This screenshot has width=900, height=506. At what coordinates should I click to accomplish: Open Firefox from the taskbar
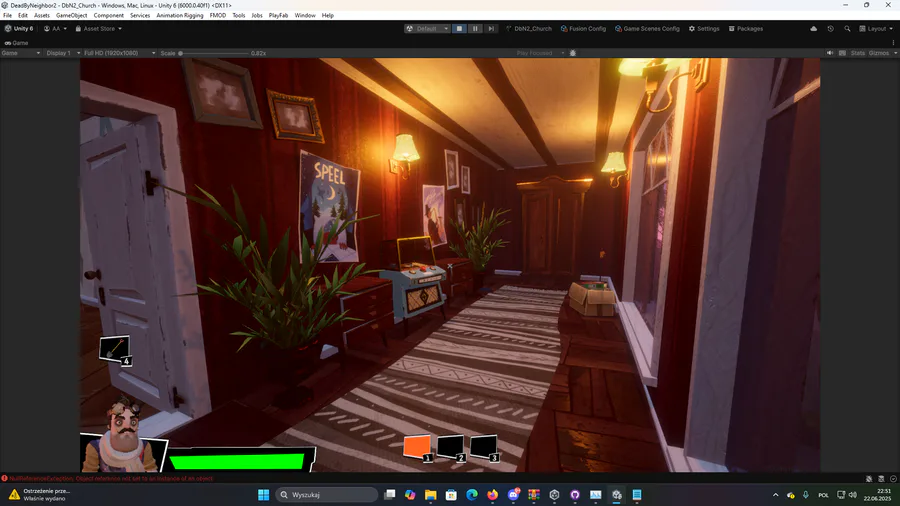pyautogui.click(x=492, y=495)
